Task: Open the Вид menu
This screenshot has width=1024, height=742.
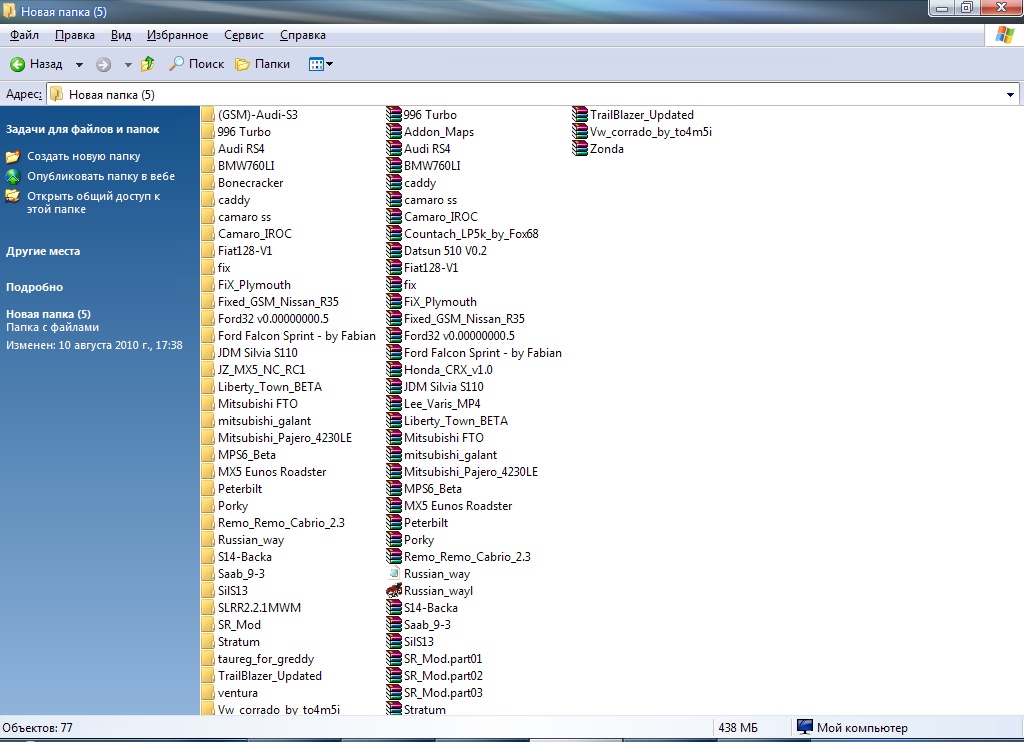Action: (x=121, y=35)
